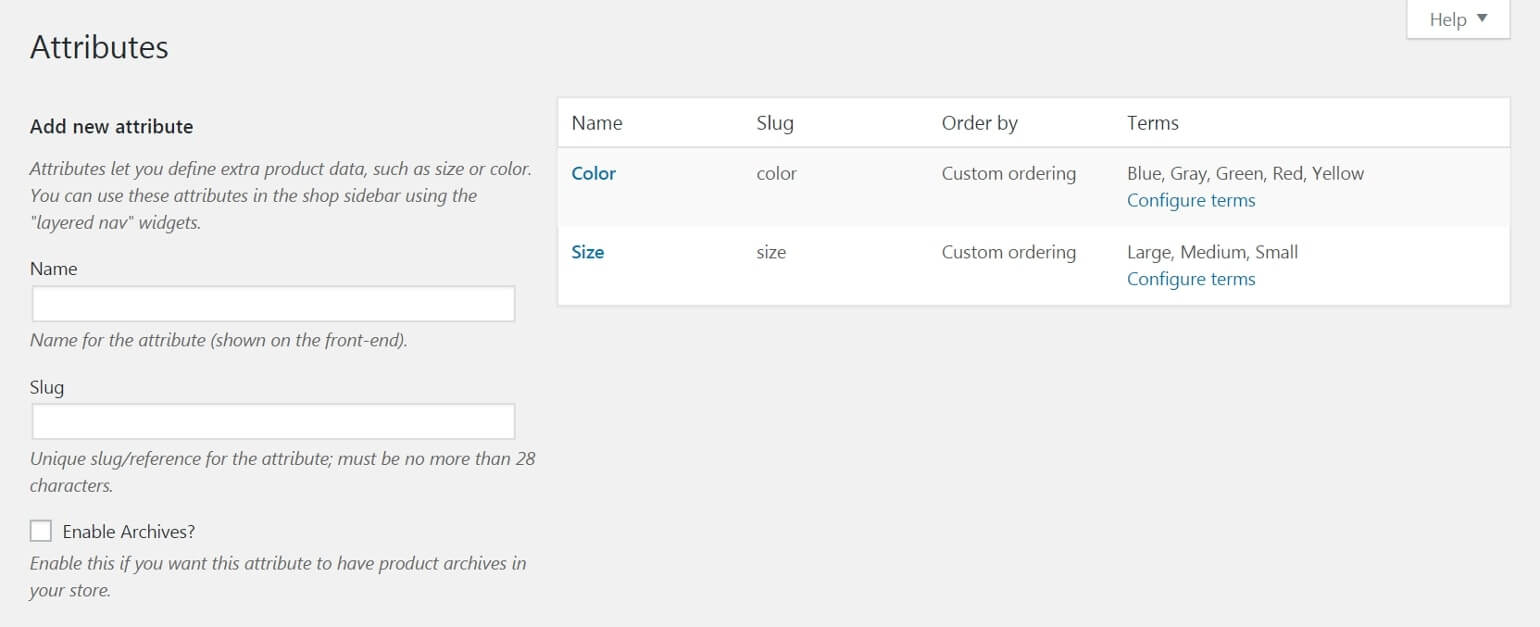
Task: Click the Custom ordering text for Size
Action: tap(1008, 252)
